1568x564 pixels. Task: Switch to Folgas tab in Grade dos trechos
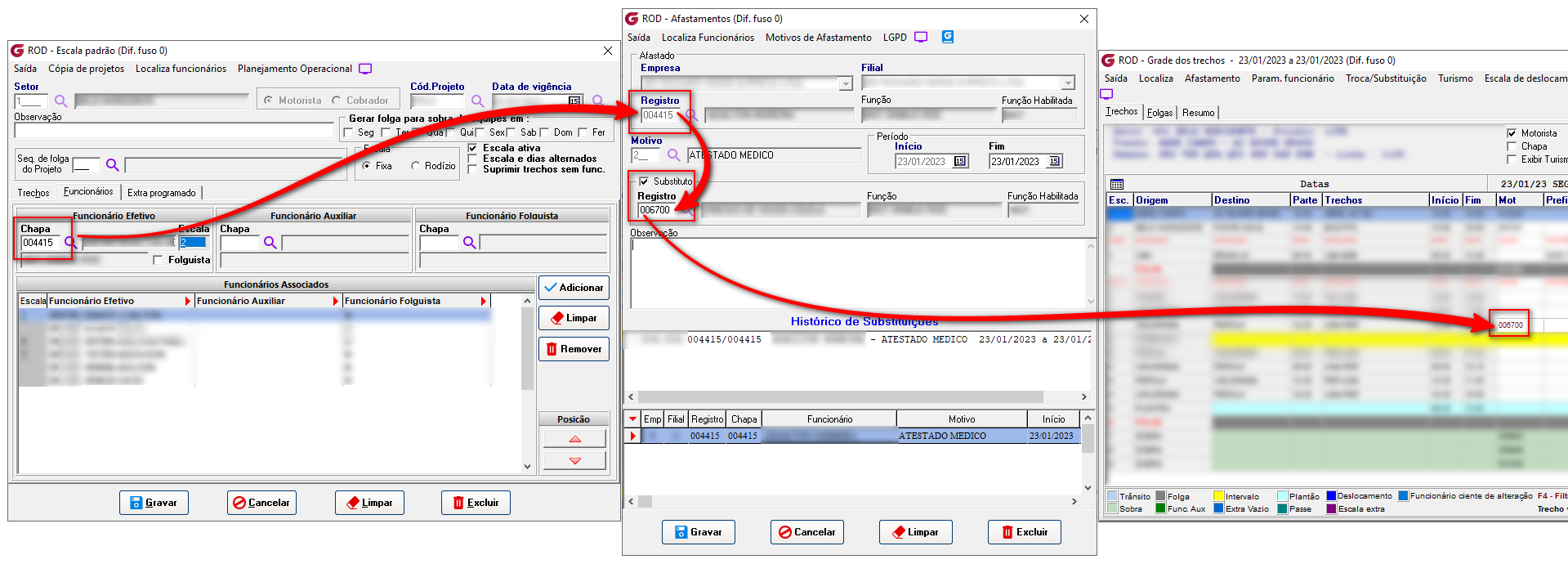point(1159,113)
